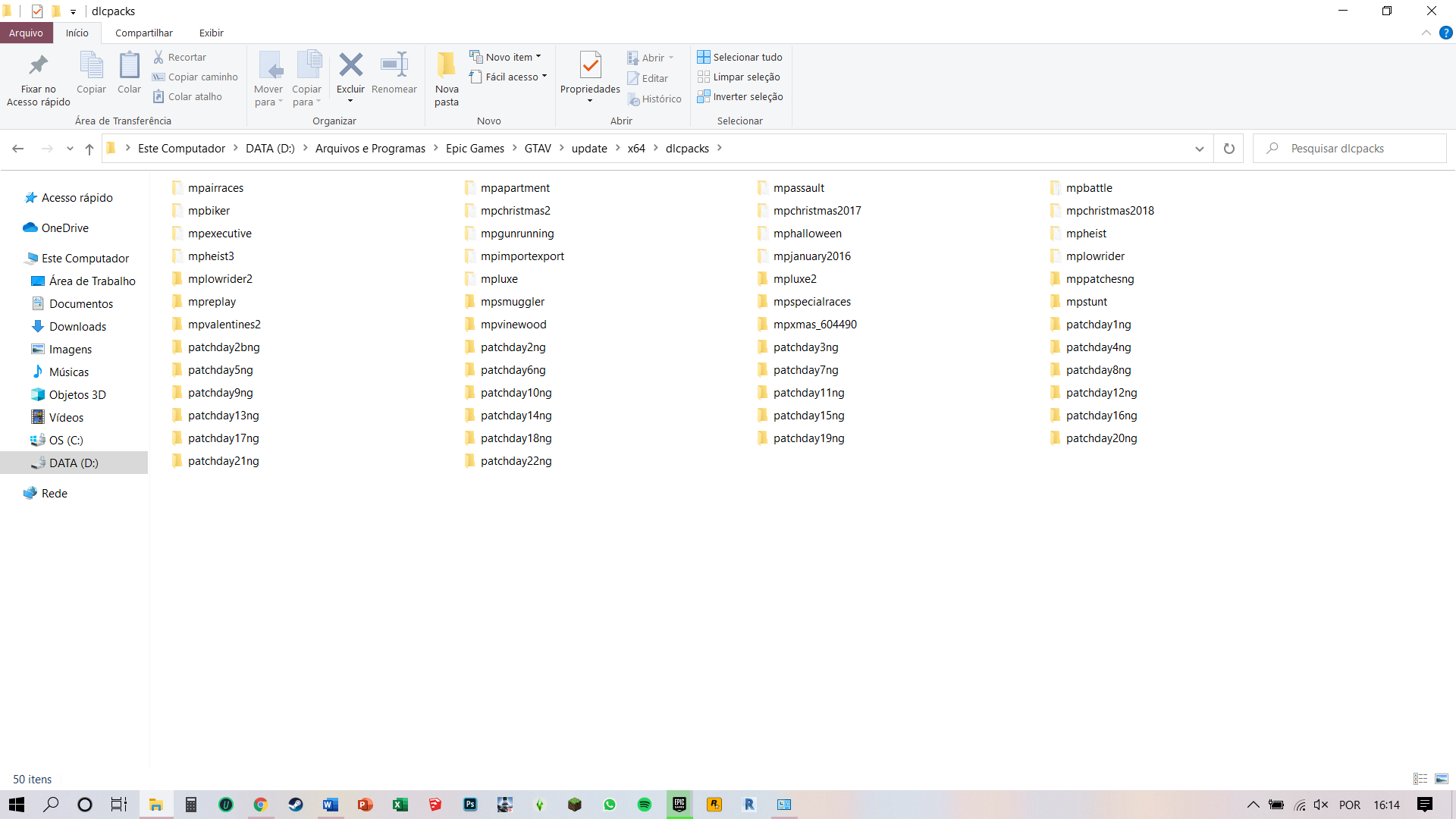Collapse the ribbon with the chevron
This screenshot has height=819, width=1456.
point(1426,33)
